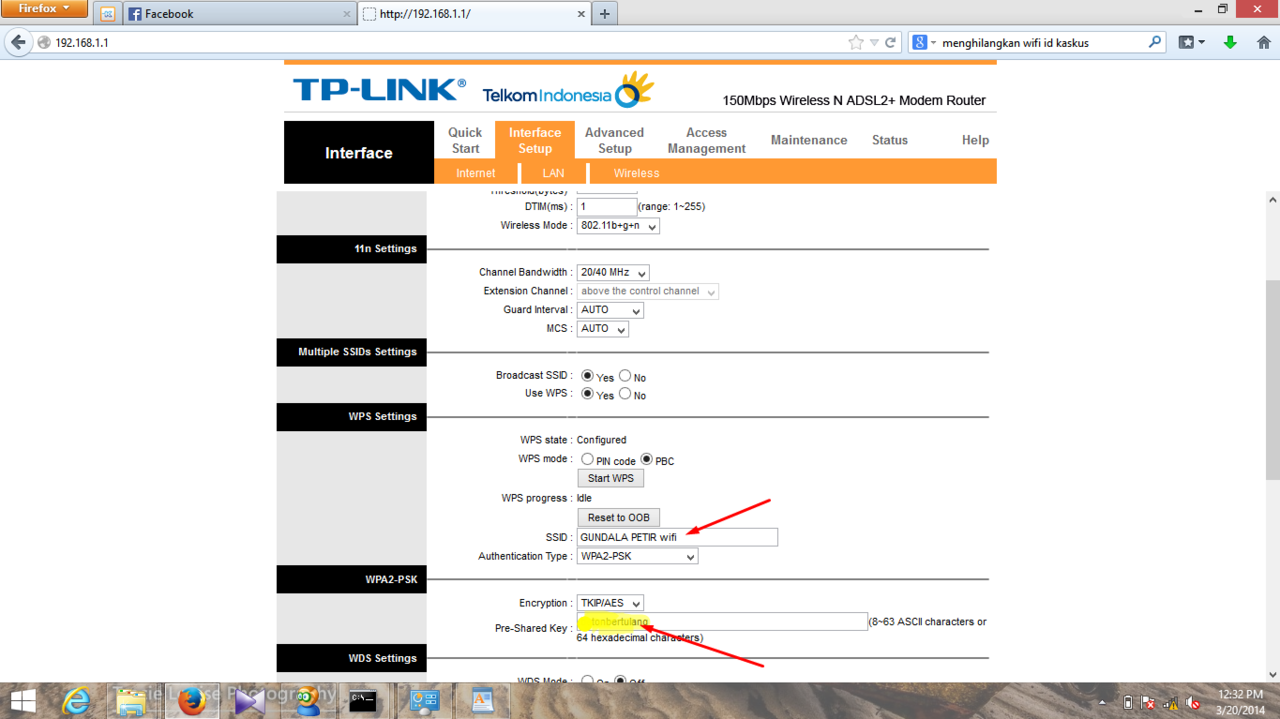Screen dimensions: 1280x719
Task: Close the 192.168.1.1 tab
Action: click(x=582, y=14)
